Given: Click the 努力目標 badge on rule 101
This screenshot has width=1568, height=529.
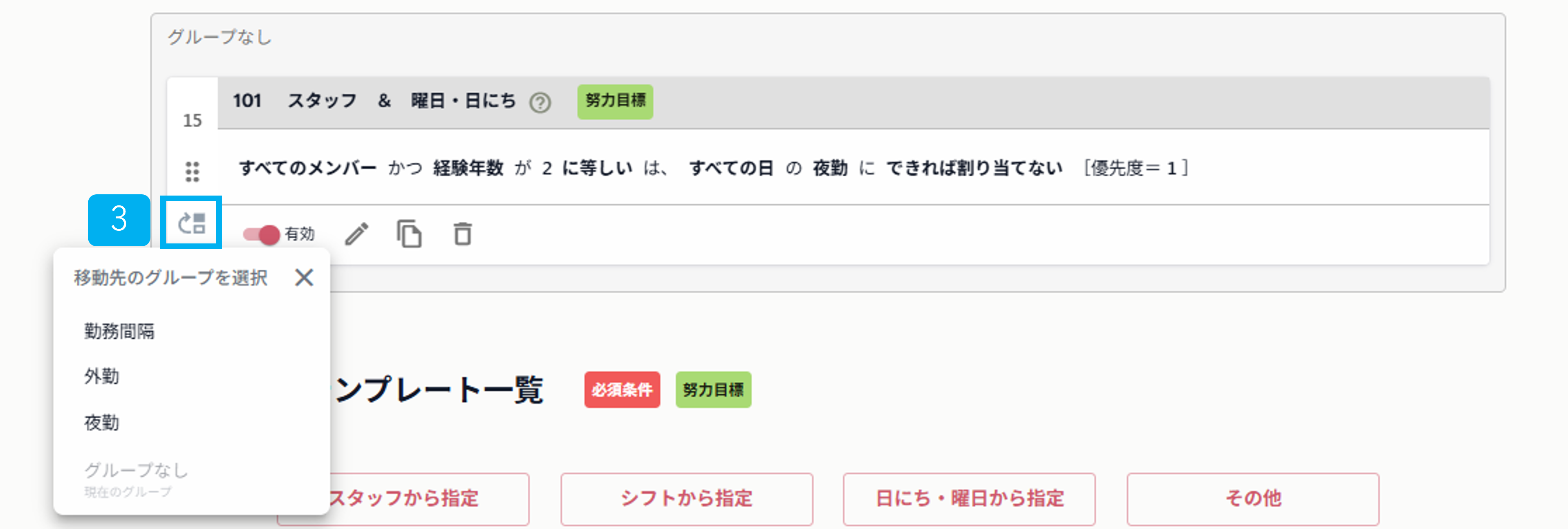Looking at the screenshot, I should 615,102.
